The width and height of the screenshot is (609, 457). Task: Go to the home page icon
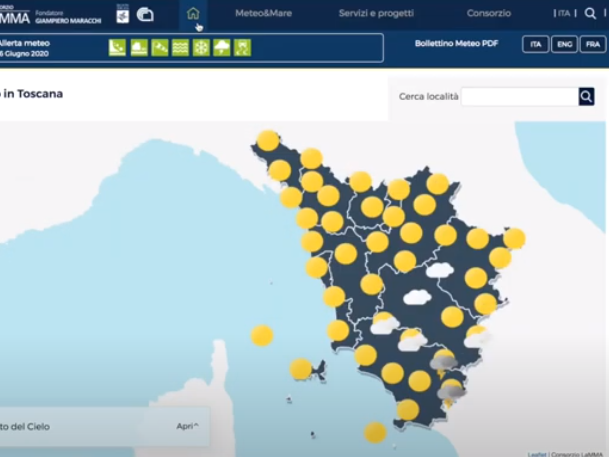tap(193, 14)
